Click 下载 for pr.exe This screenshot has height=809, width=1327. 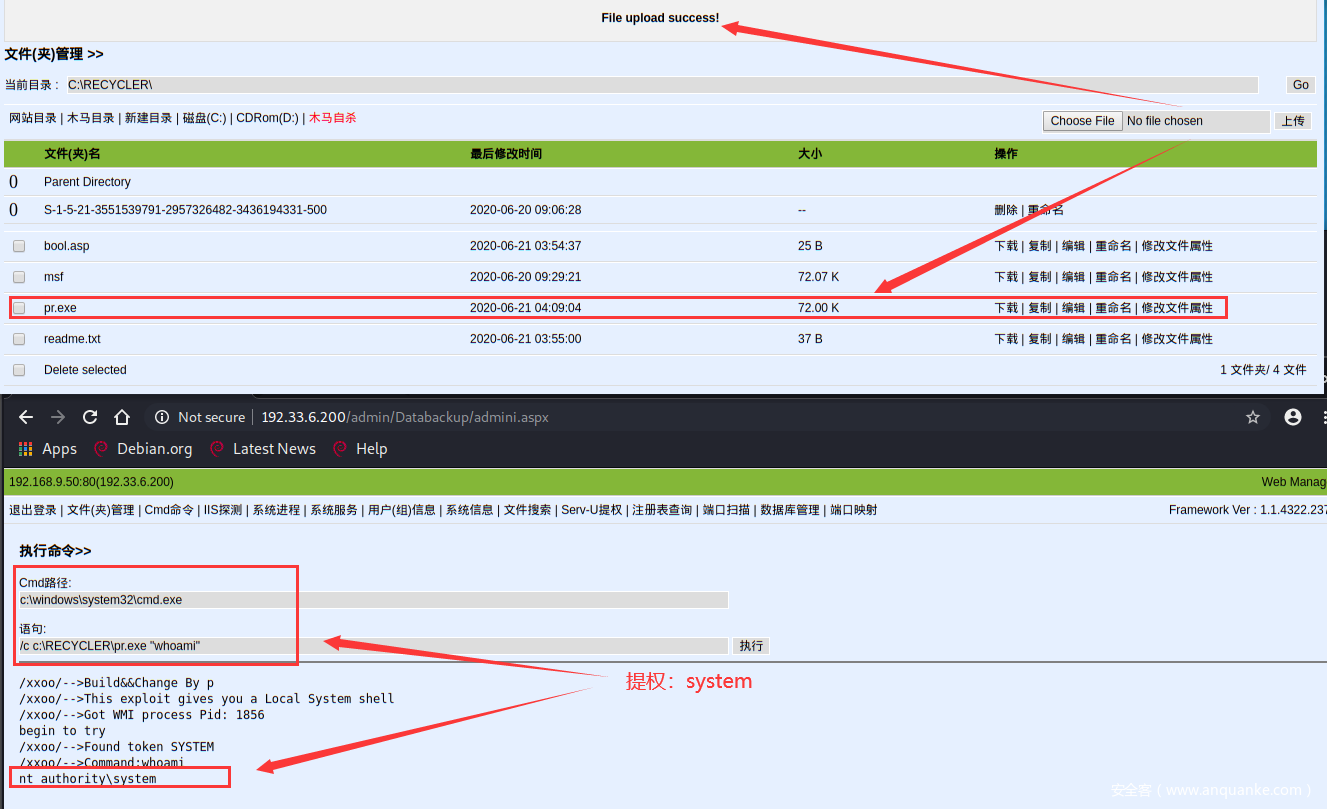[x=1006, y=308]
